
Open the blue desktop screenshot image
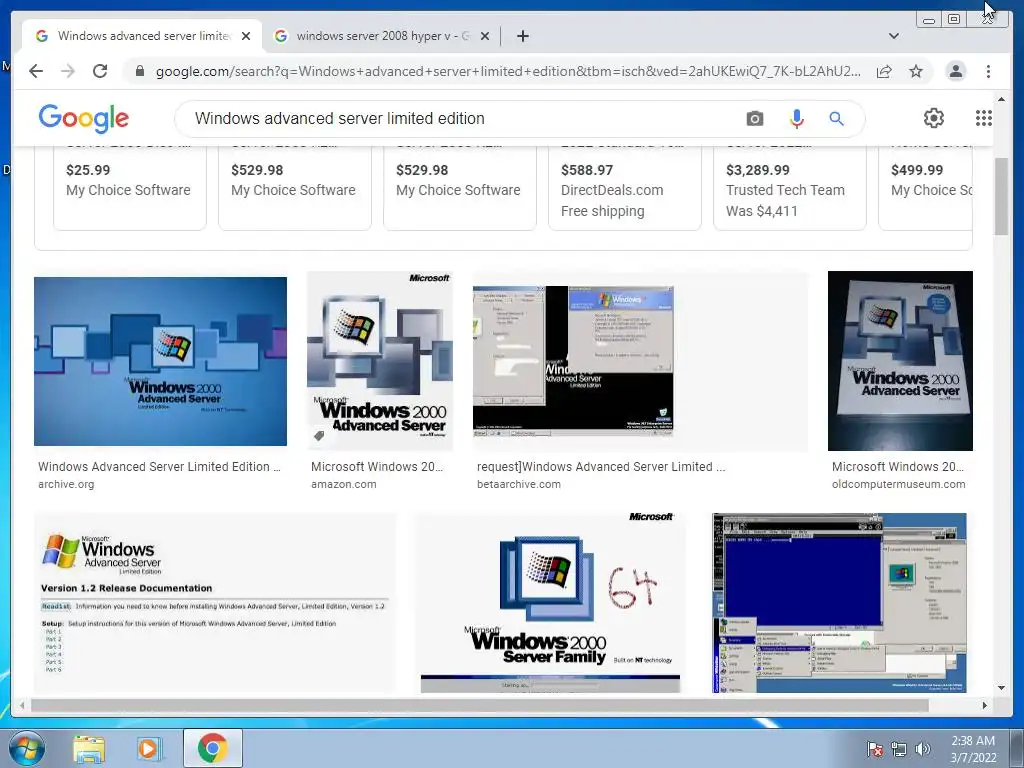[839, 602]
